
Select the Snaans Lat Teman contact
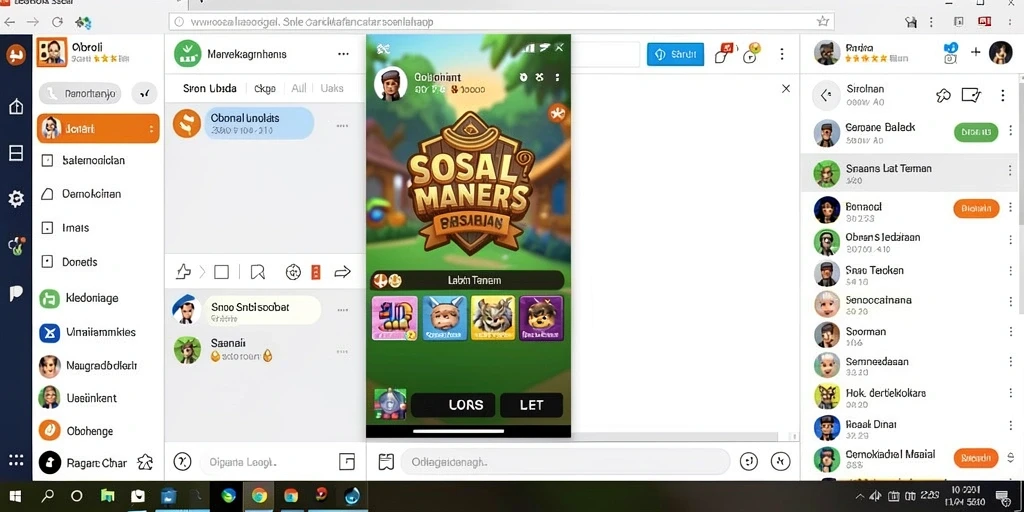pyautogui.click(x=908, y=173)
